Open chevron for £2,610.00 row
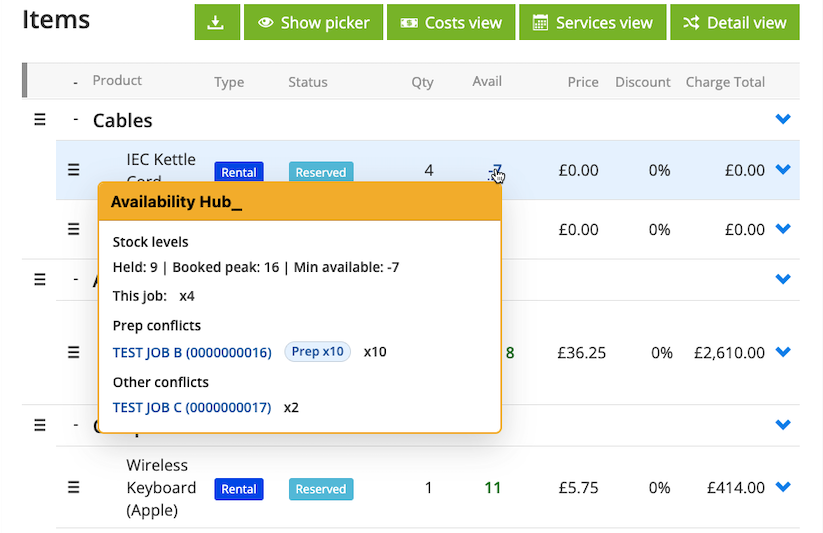823x533 pixels. (783, 351)
